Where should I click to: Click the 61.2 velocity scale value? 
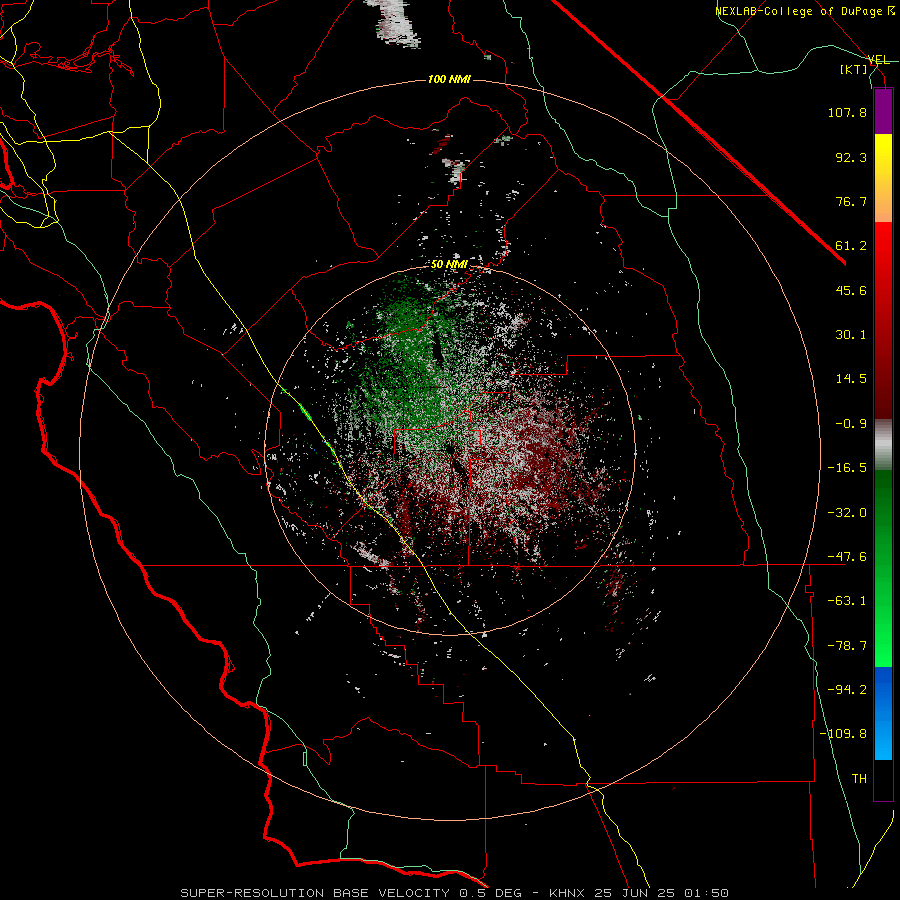click(851, 246)
